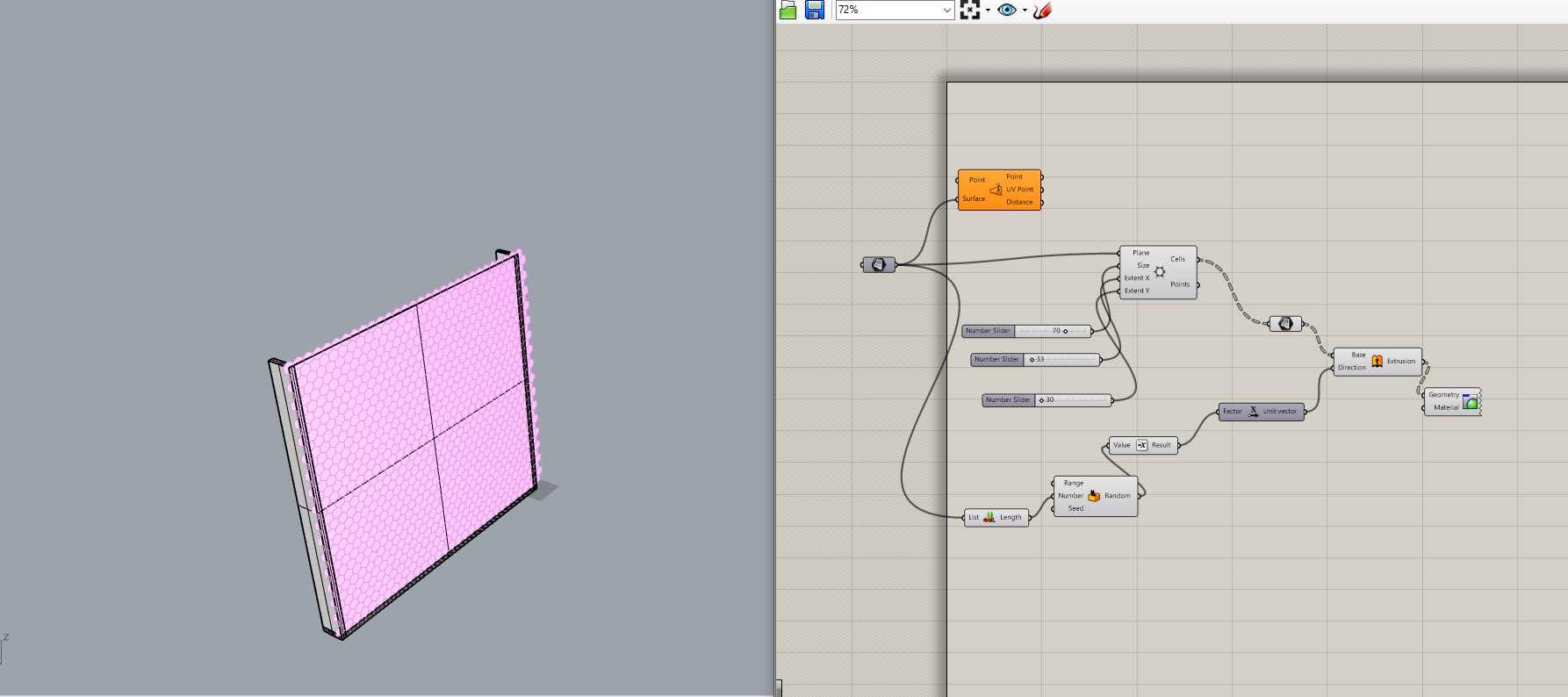Click the Plane input on grid component

click(1140, 253)
